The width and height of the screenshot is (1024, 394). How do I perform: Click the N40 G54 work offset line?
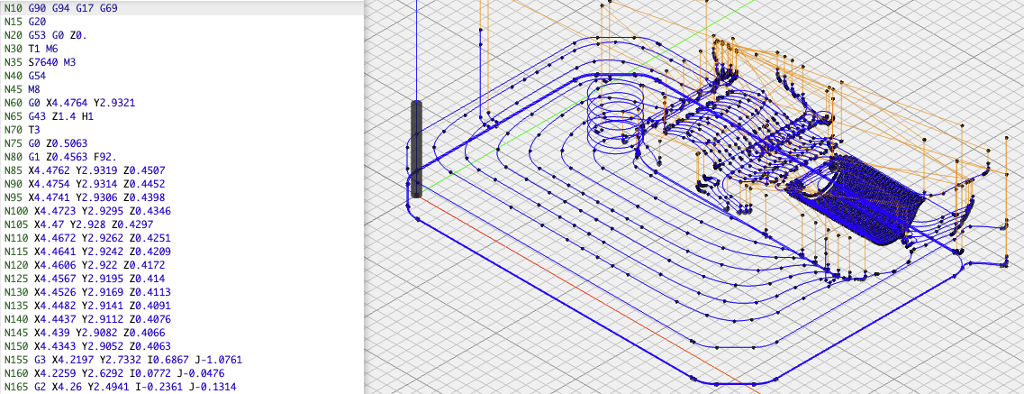(182, 76)
